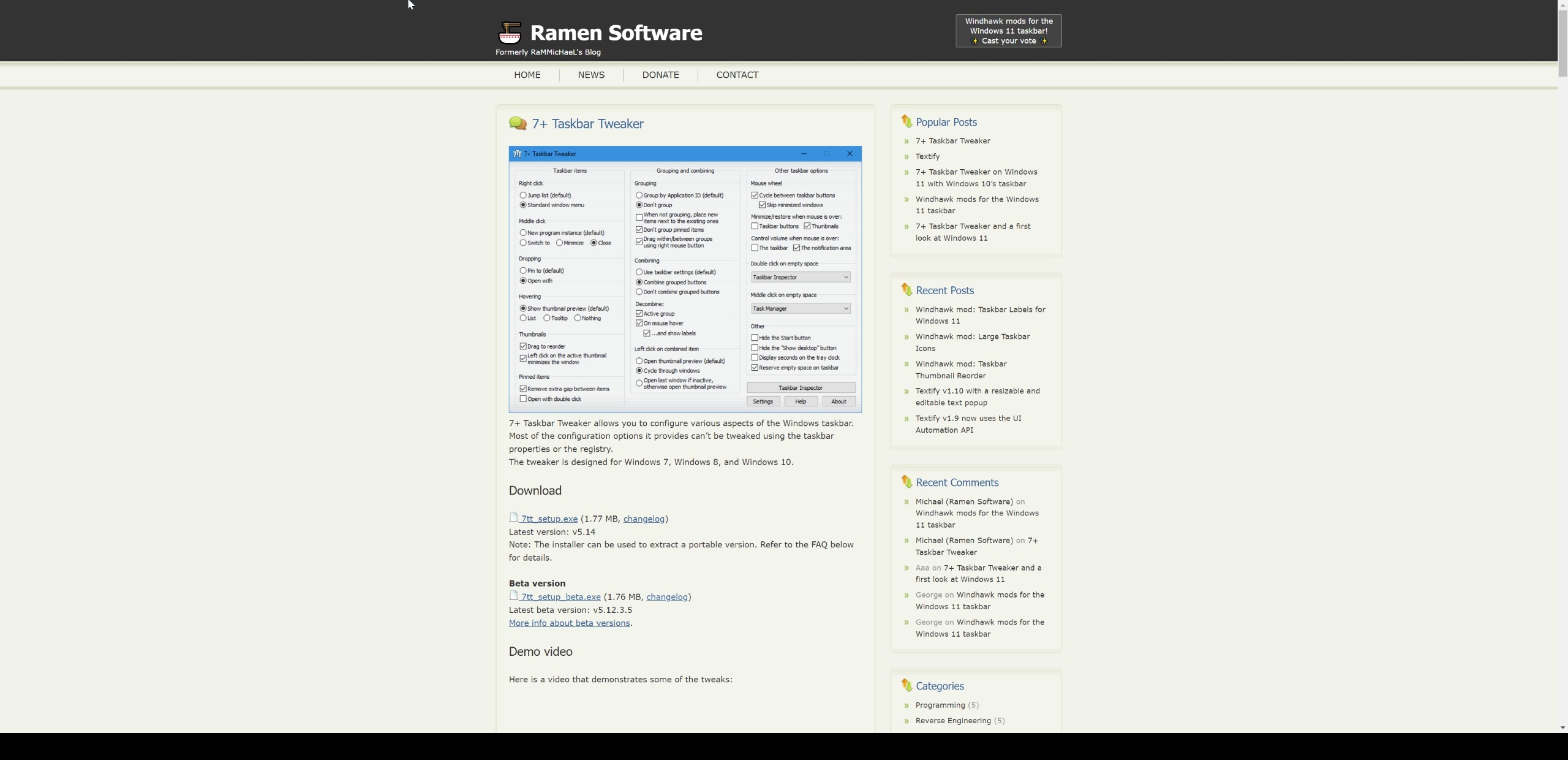
Task: Click the file icon next to 7tt_setup_beta.exe
Action: click(514, 596)
